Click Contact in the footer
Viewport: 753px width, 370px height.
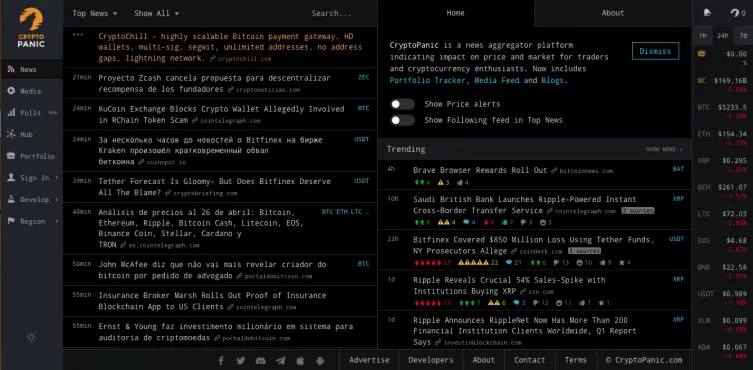[x=530, y=360]
